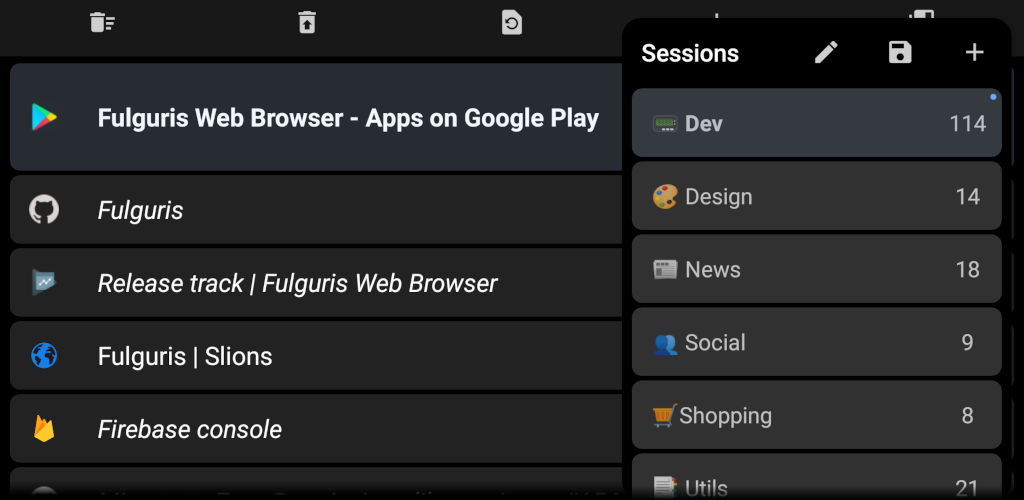The height and width of the screenshot is (500, 1024).
Task: Open the Firebase console tab
Action: point(316,429)
